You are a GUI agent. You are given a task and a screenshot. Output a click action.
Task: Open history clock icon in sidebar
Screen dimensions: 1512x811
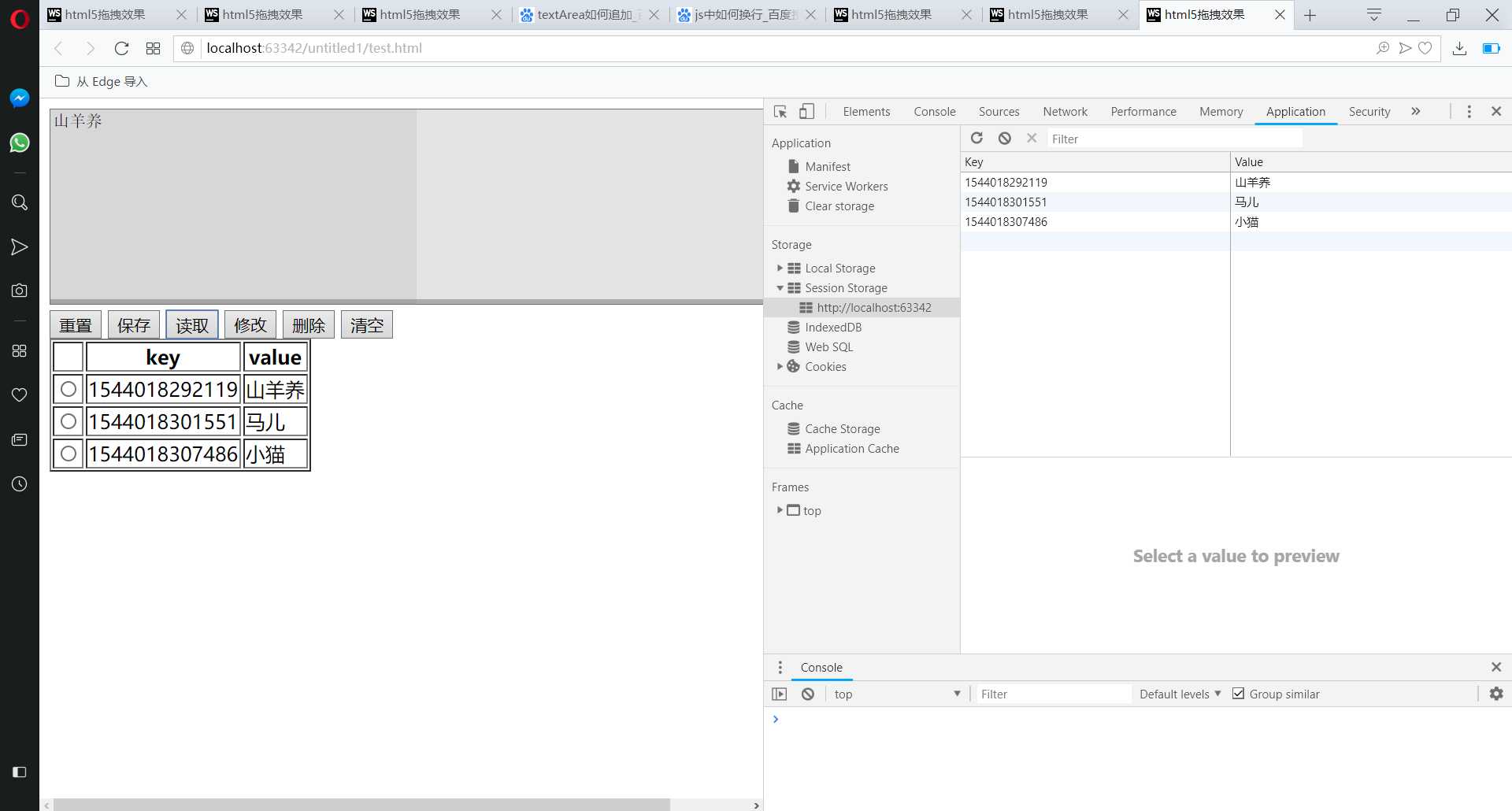(20, 483)
